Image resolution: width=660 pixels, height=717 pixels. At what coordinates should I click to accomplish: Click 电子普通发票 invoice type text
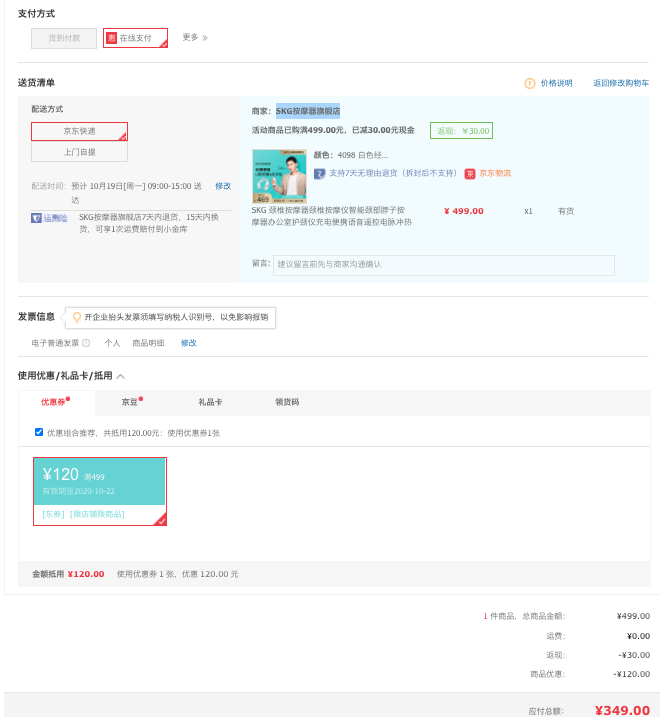tap(55, 343)
